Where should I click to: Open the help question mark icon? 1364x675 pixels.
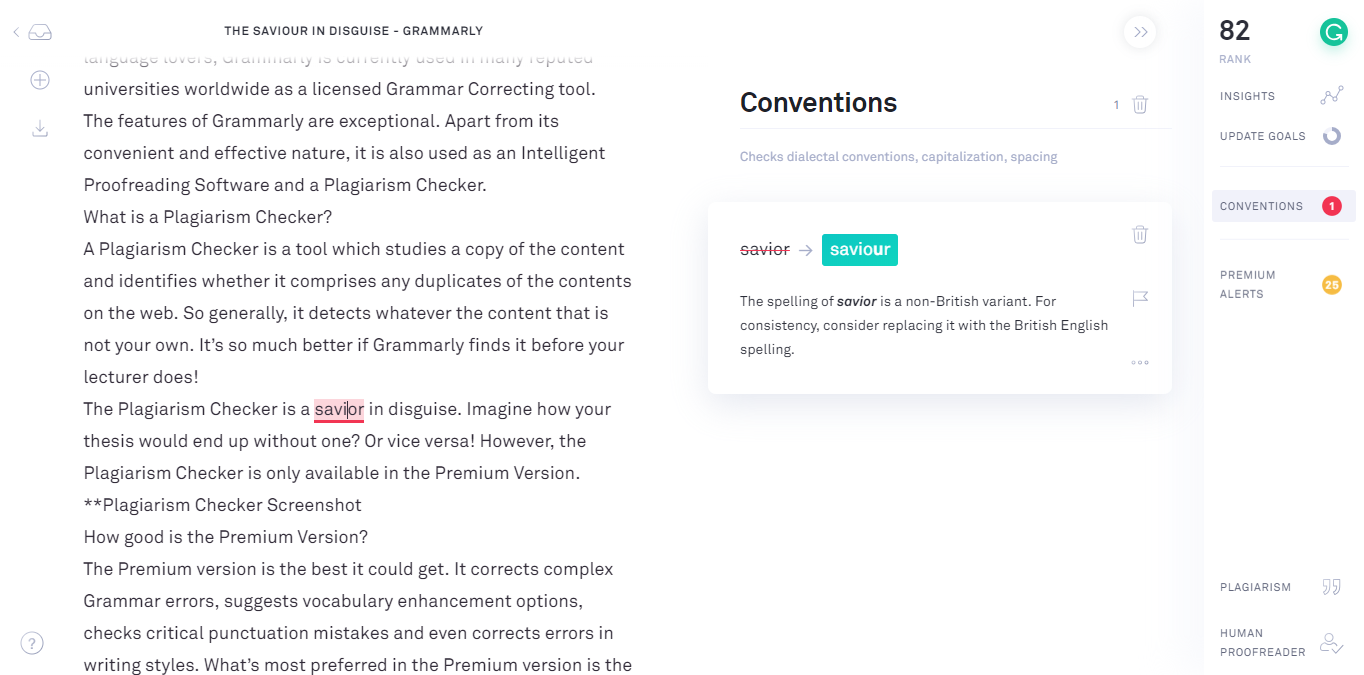click(x=32, y=643)
